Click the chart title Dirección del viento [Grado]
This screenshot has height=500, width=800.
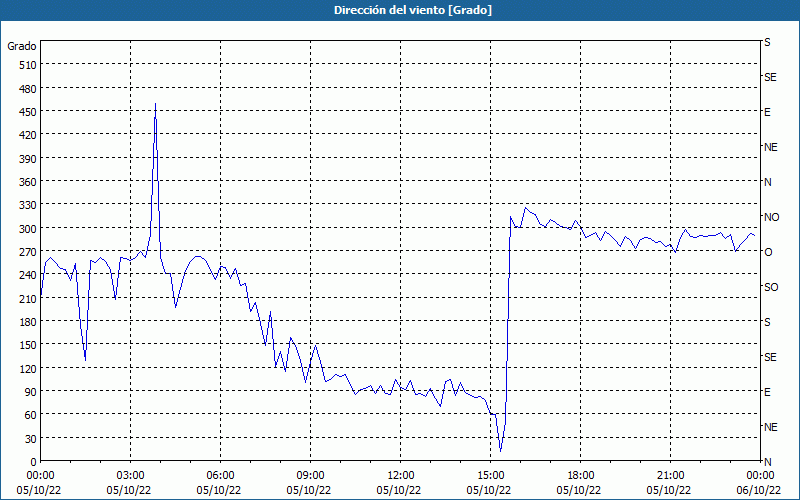tap(413, 10)
